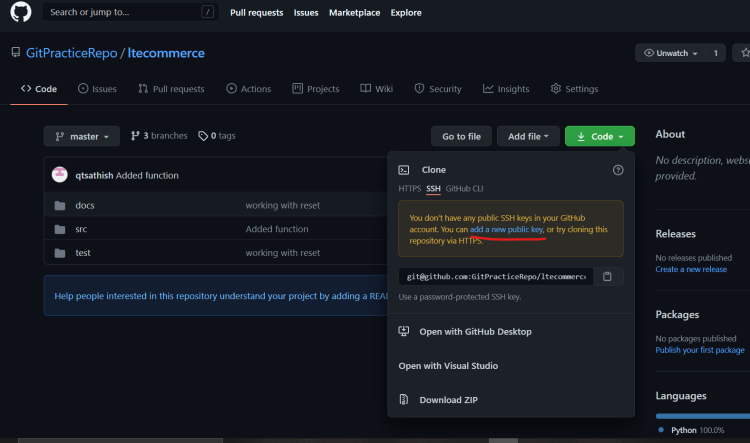This screenshot has width=750, height=443.
Task: Switch to the Insights tab
Action: pyautogui.click(x=506, y=89)
